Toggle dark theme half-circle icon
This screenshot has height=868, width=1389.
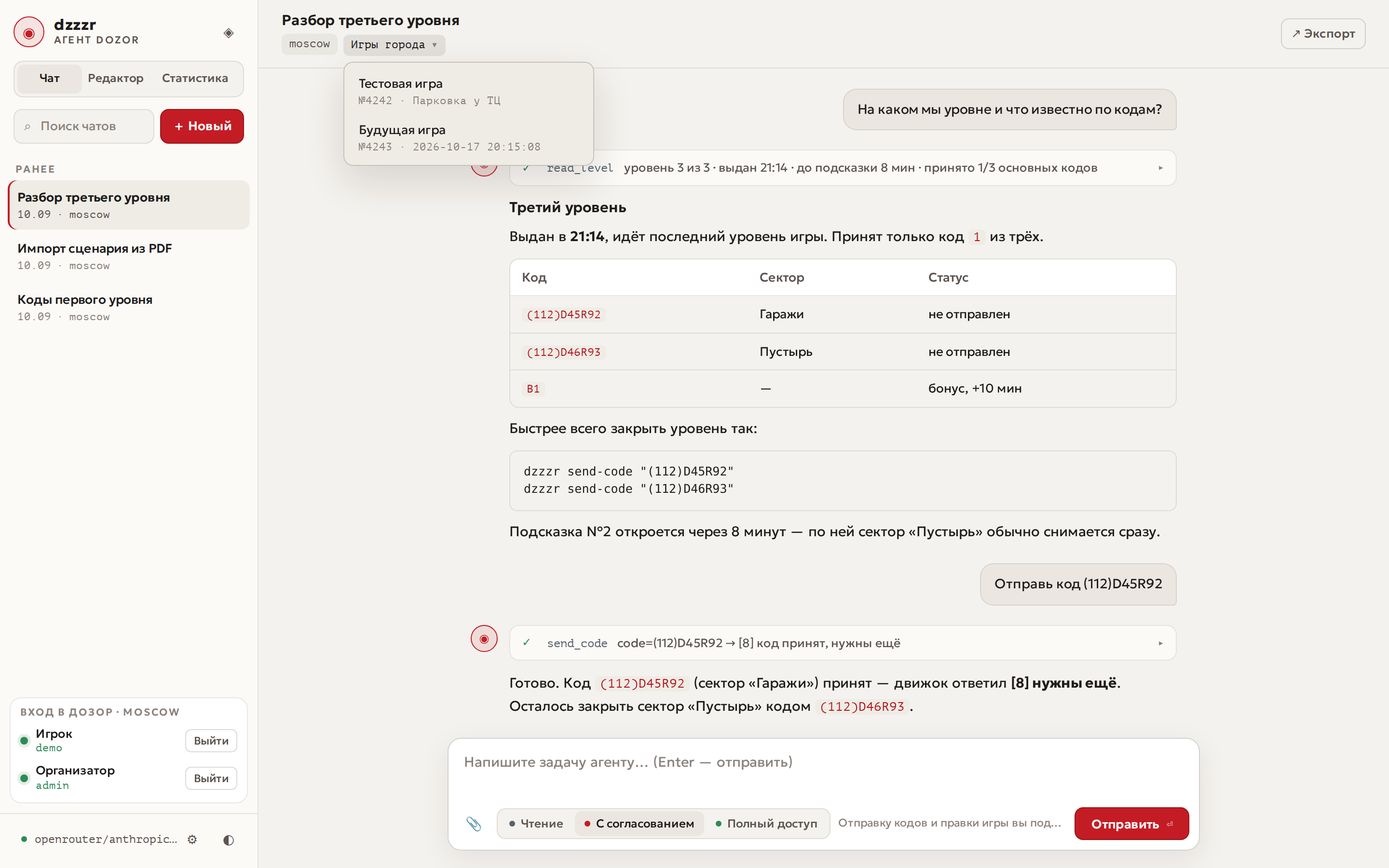click(229, 840)
